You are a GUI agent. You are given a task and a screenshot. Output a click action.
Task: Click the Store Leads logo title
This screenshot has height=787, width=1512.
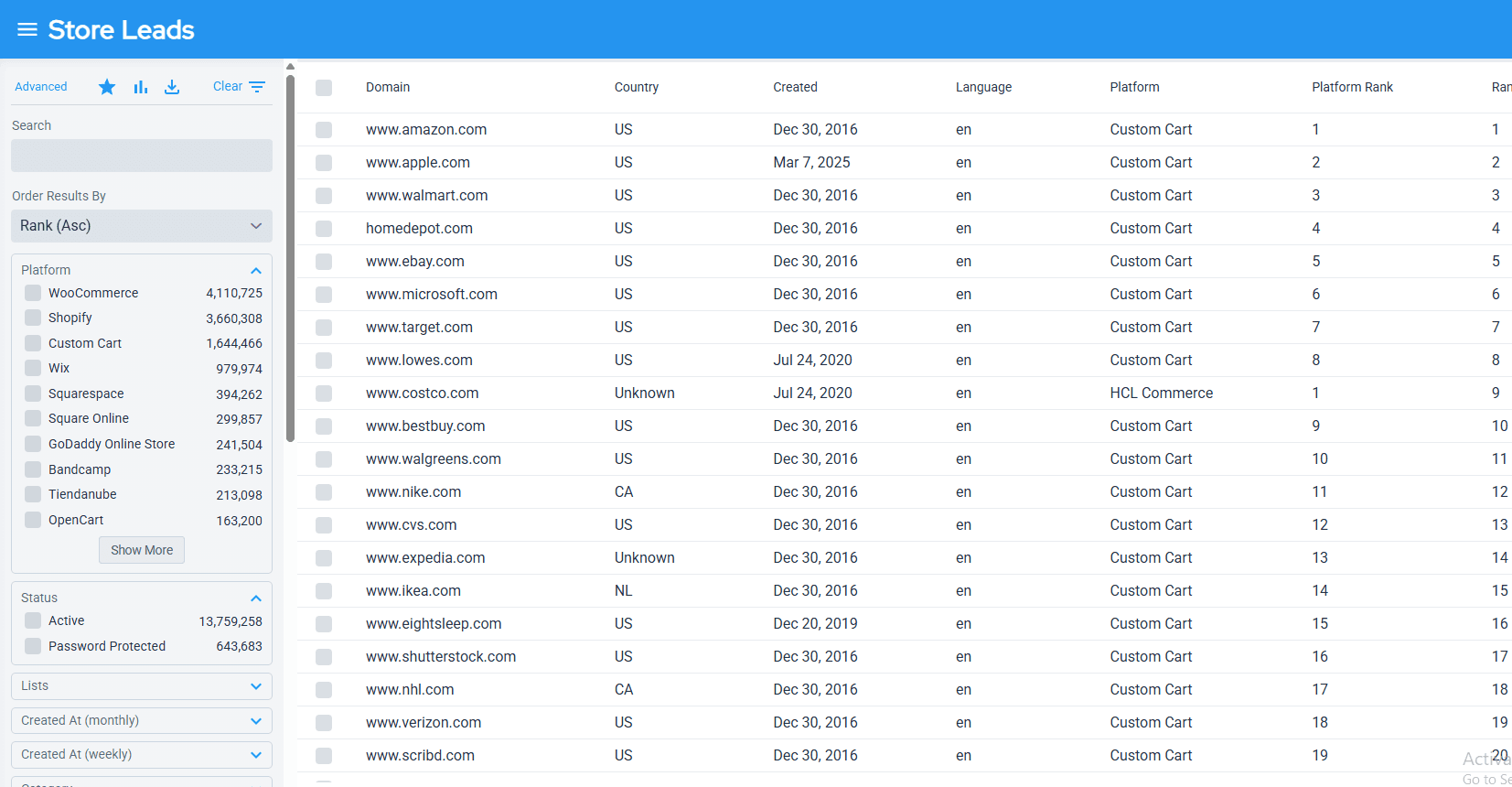point(121,30)
